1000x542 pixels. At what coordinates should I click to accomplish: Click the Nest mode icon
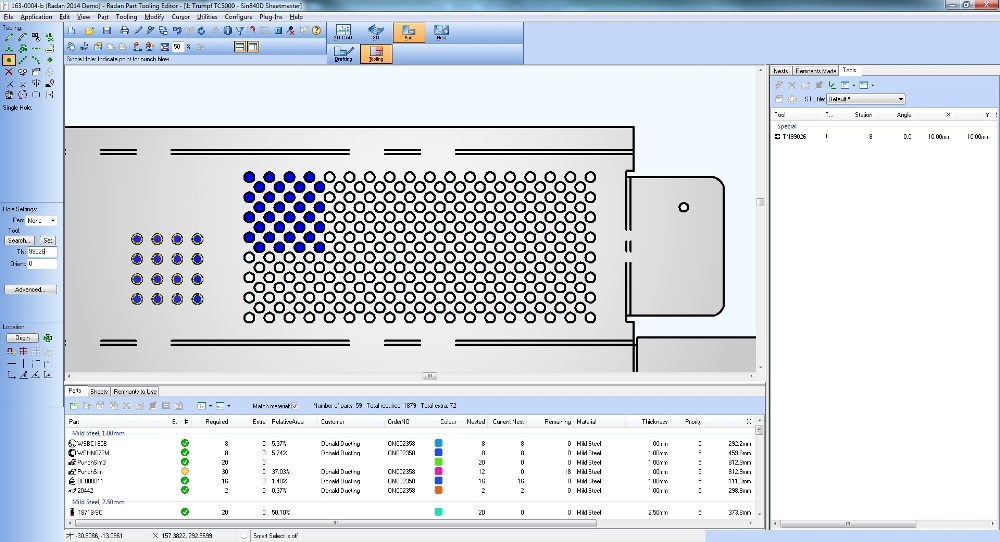441,32
